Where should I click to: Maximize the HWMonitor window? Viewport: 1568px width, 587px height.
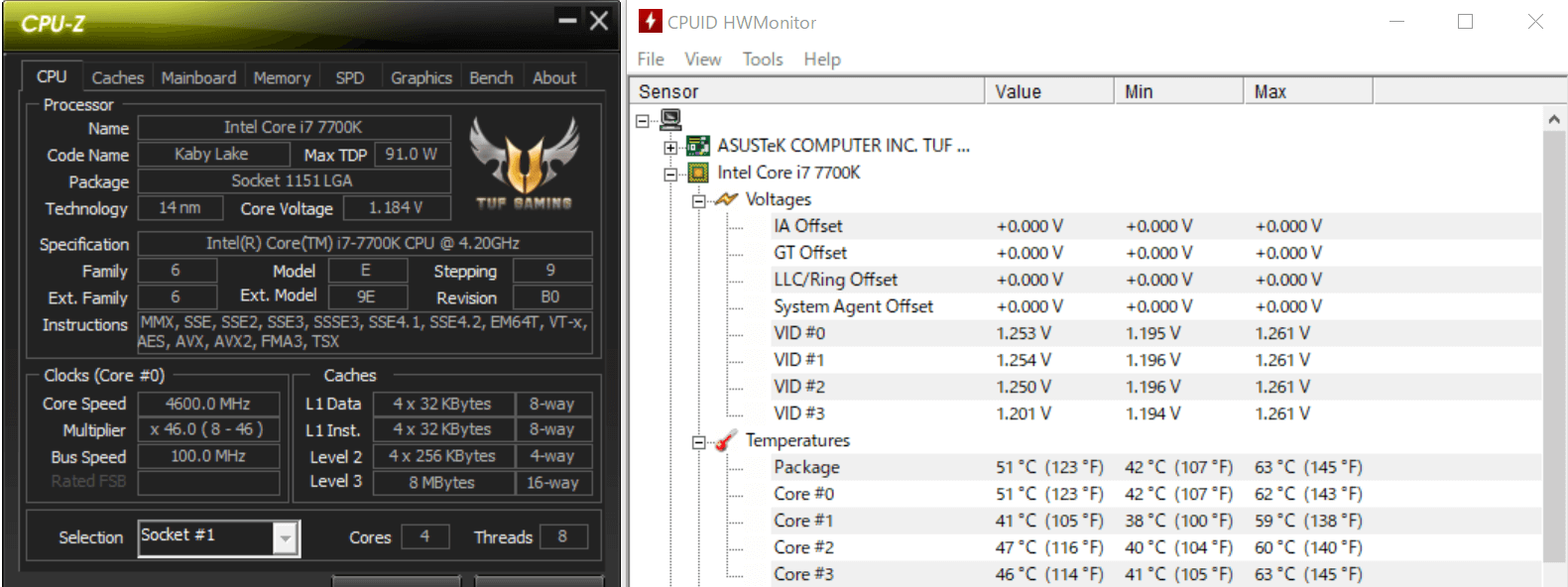click(x=1465, y=22)
